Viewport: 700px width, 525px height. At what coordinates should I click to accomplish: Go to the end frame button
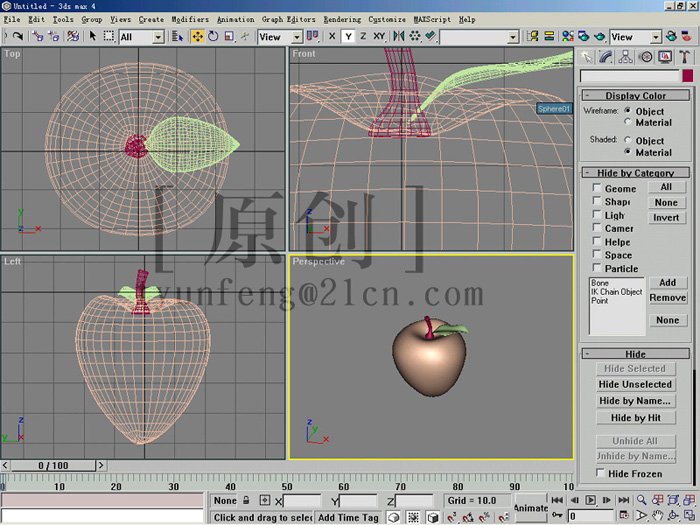624,500
